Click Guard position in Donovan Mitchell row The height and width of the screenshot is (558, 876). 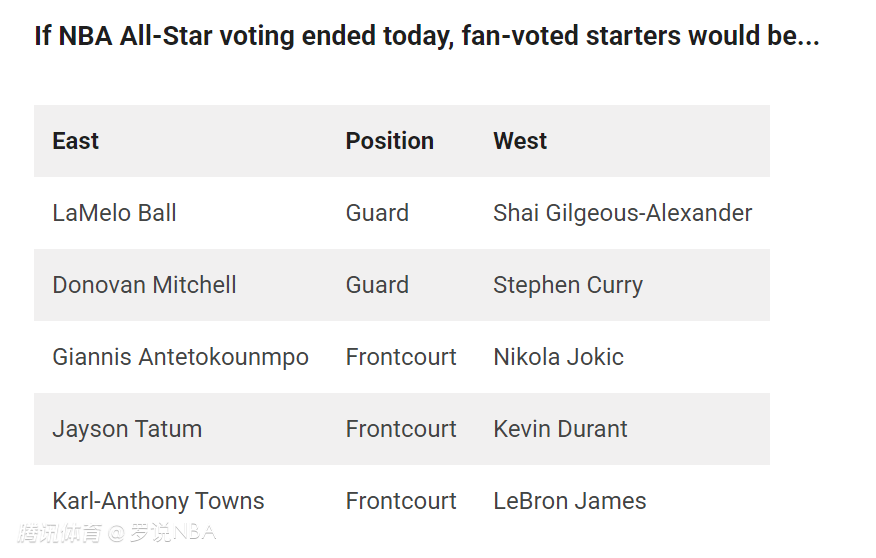[377, 285]
